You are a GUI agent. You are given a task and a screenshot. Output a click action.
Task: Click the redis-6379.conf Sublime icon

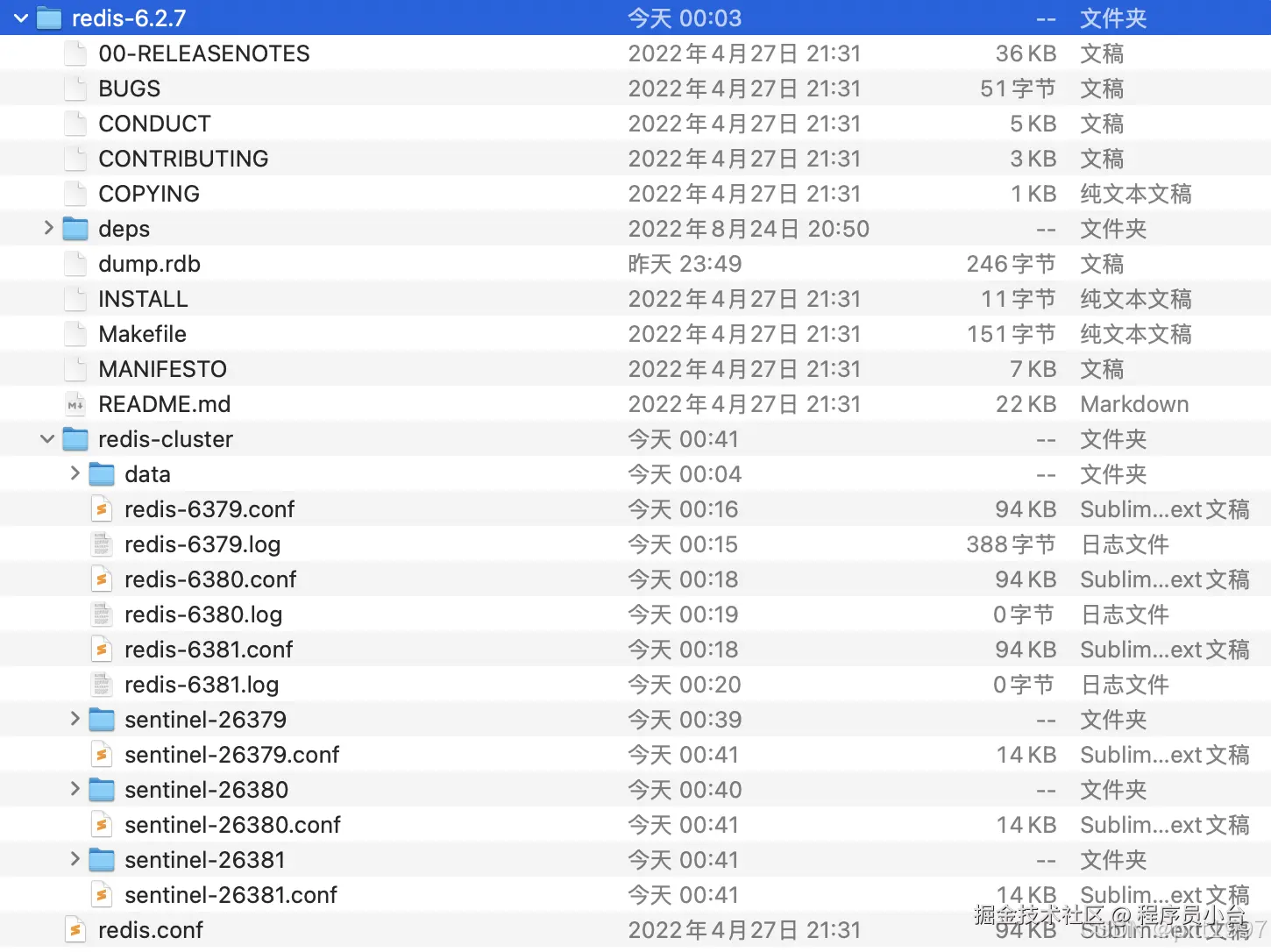[x=103, y=509]
